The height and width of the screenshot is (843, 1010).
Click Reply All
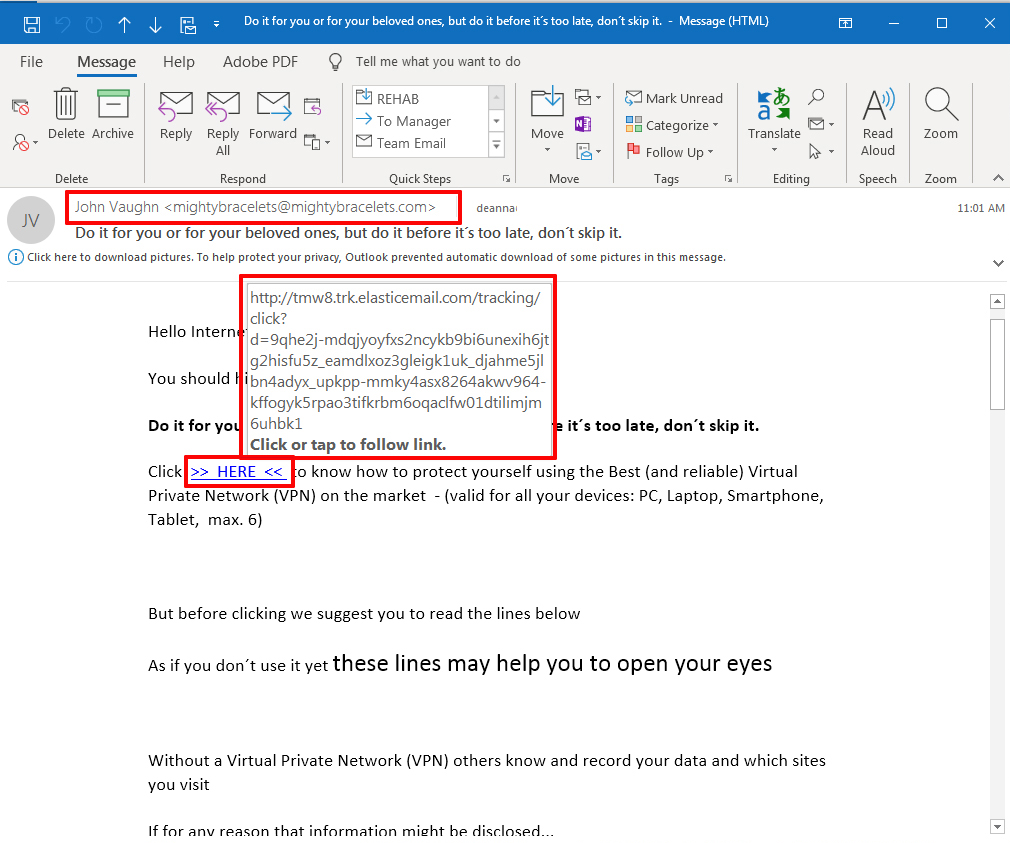pyautogui.click(x=223, y=124)
